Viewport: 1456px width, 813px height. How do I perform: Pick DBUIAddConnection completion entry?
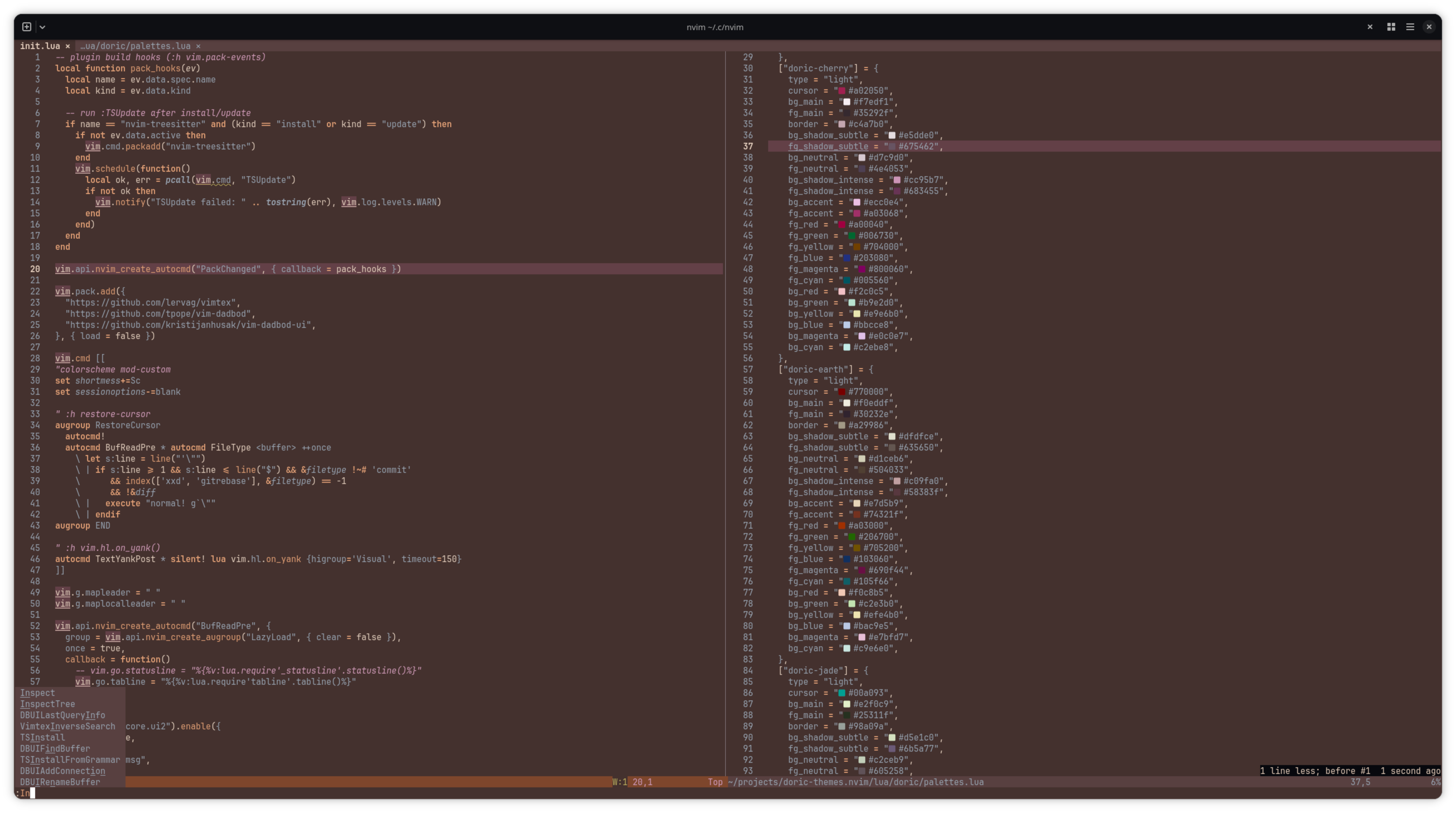[62, 771]
